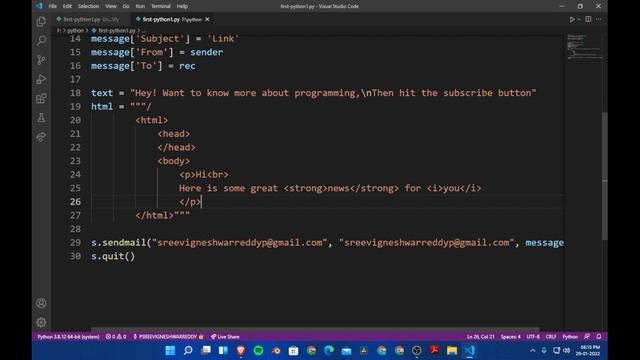The width and height of the screenshot is (640, 360).
Task: Open the Explorer view in the activity bar
Action: (41, 22)
